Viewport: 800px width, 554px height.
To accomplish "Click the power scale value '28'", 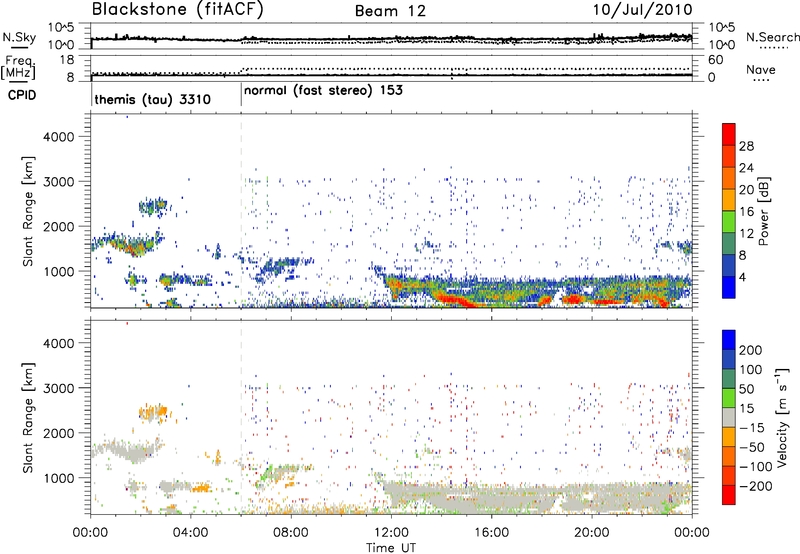I will coord(746,146).
